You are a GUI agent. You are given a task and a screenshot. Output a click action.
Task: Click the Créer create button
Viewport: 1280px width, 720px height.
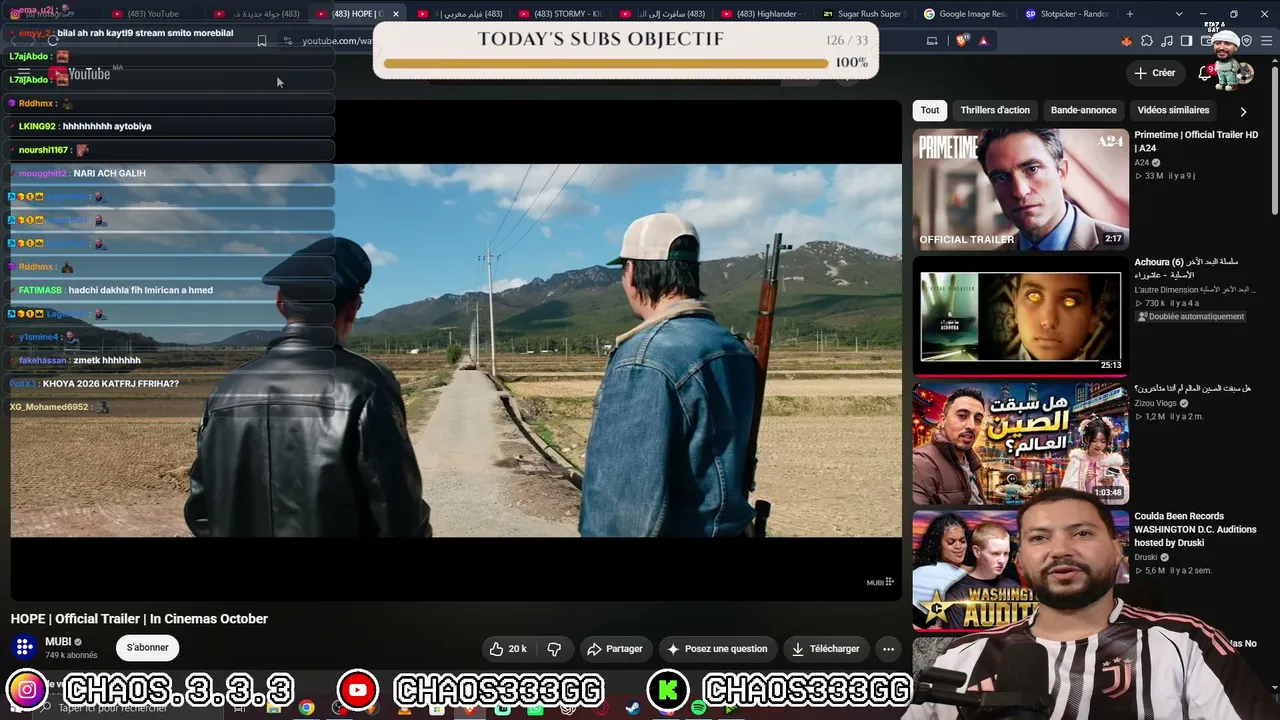(x=1155, y=73)
